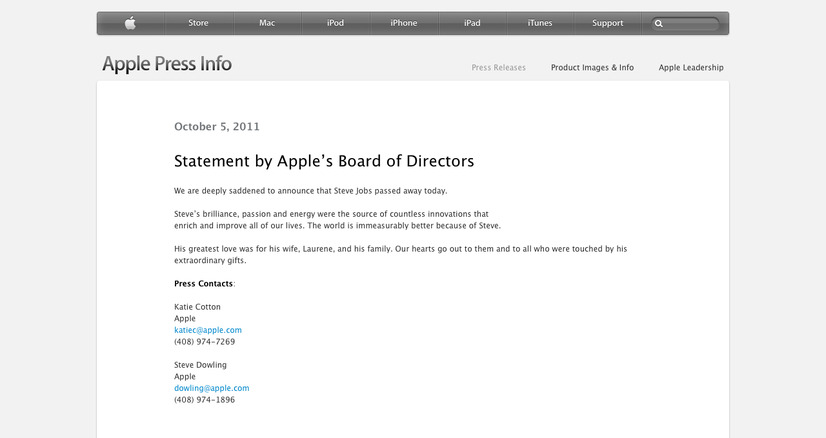Select iPad in the navigation bar
This screenshot has height=438, width=826.
472,23
